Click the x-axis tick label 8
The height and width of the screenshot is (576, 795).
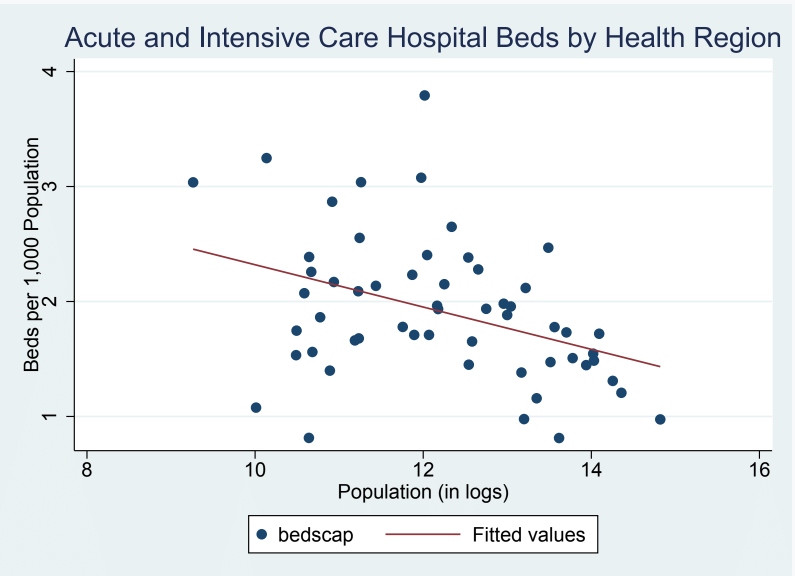click(87, 469)
